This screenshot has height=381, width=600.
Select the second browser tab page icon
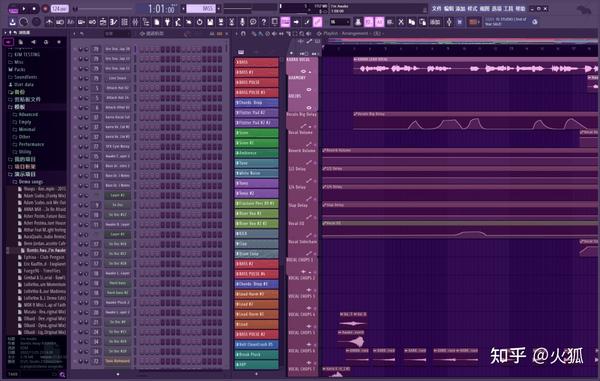tap(21, 42)
